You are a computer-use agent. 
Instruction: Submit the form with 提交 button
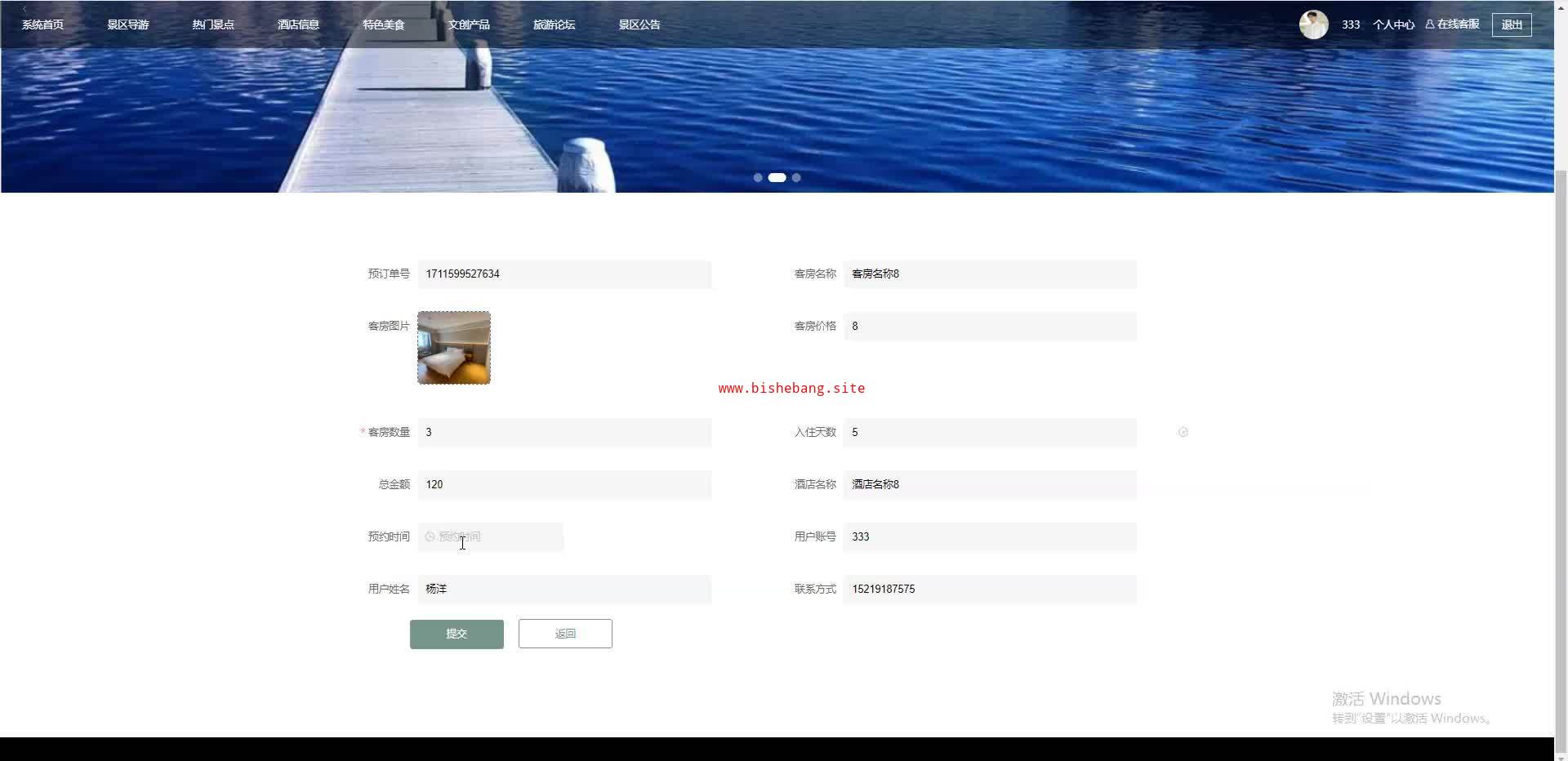click(457, 634)
